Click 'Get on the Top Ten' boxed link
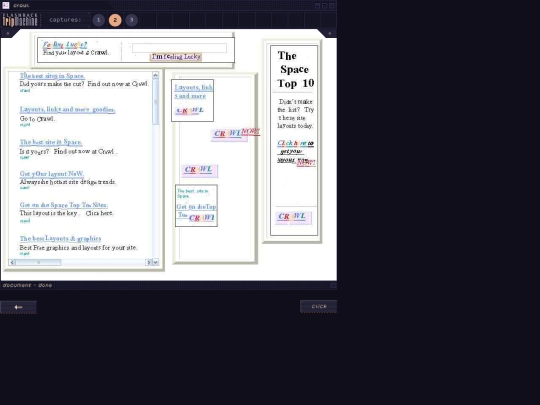This screenshot has width=540, height=405. [196, 210]
